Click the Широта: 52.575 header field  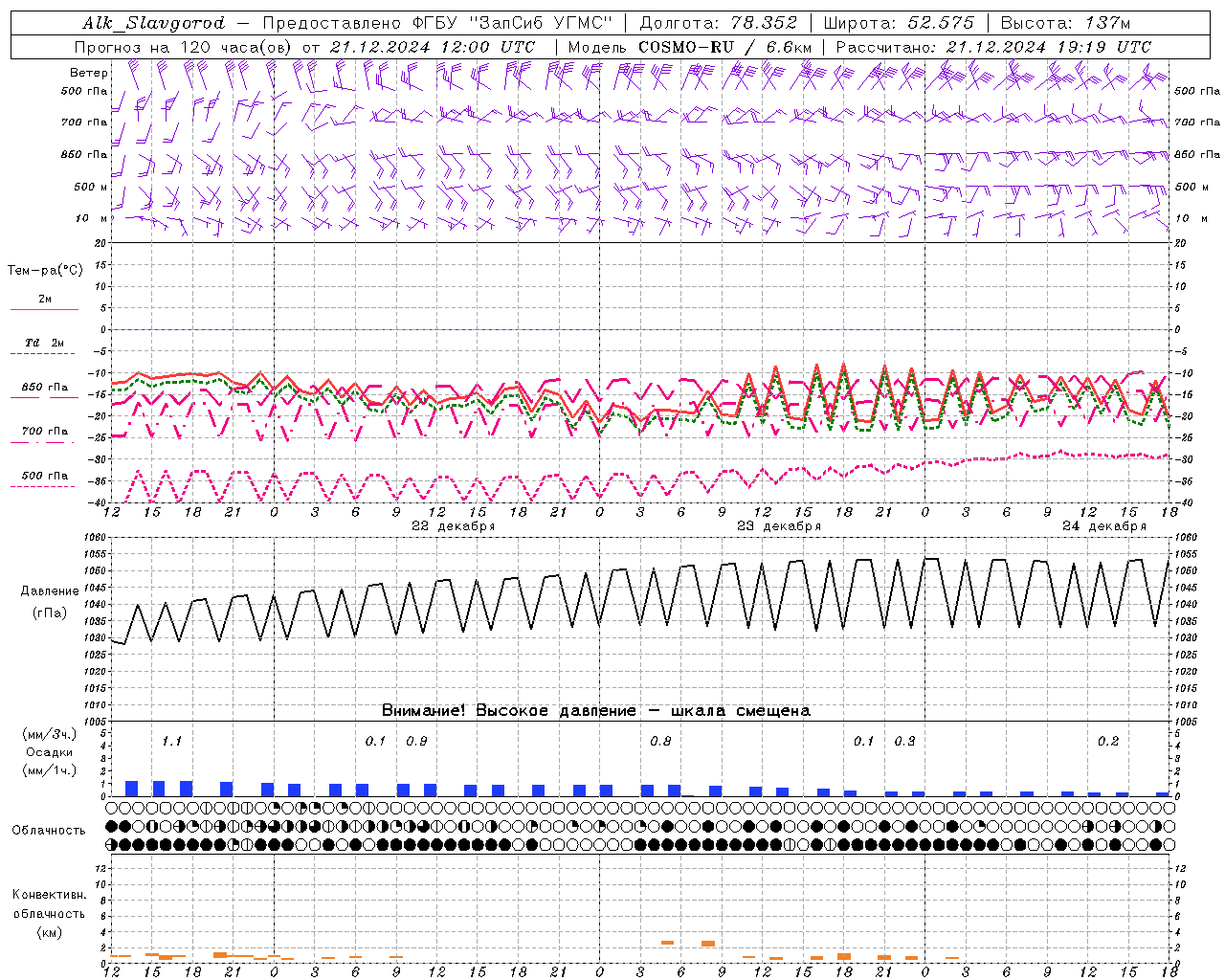point(898,23)
